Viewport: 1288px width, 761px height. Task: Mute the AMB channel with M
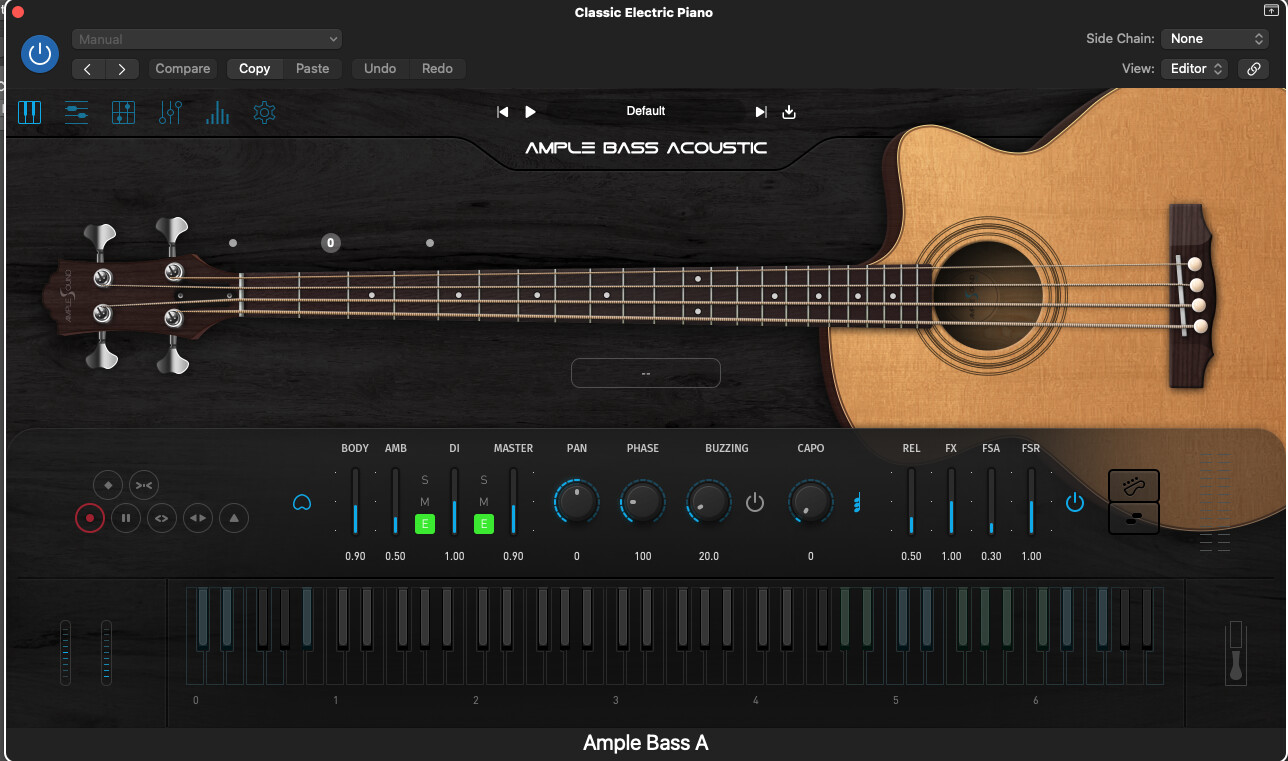[x=425, y=502]
